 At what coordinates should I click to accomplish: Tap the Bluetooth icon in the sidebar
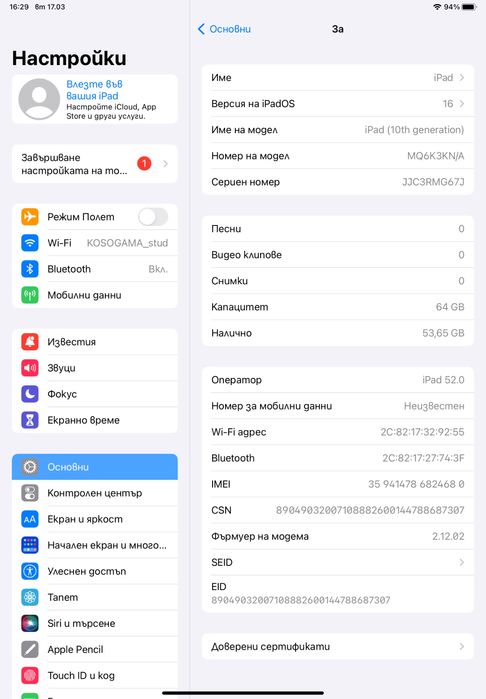coord(30,269)
